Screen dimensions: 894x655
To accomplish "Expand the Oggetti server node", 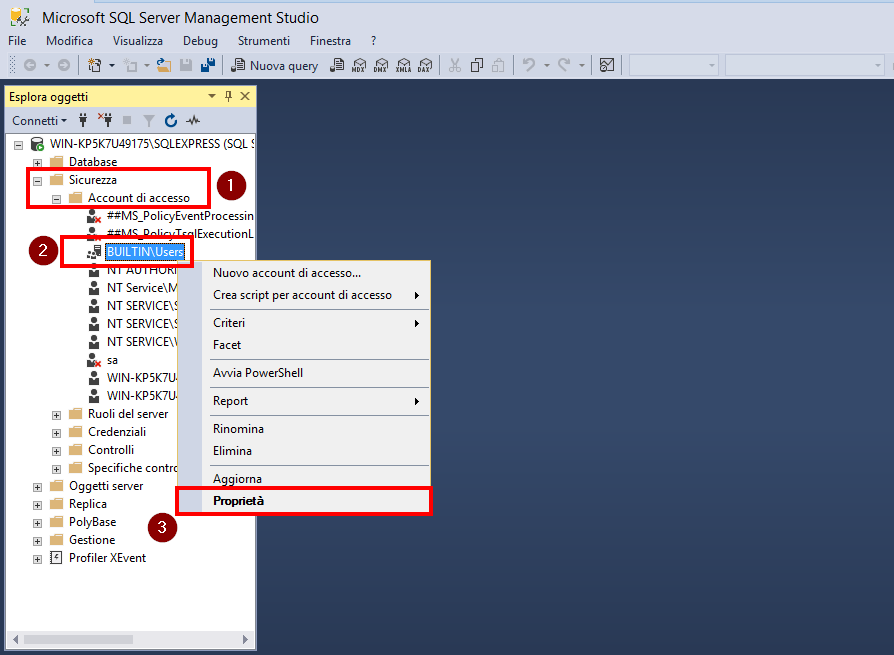I will 38,487.
